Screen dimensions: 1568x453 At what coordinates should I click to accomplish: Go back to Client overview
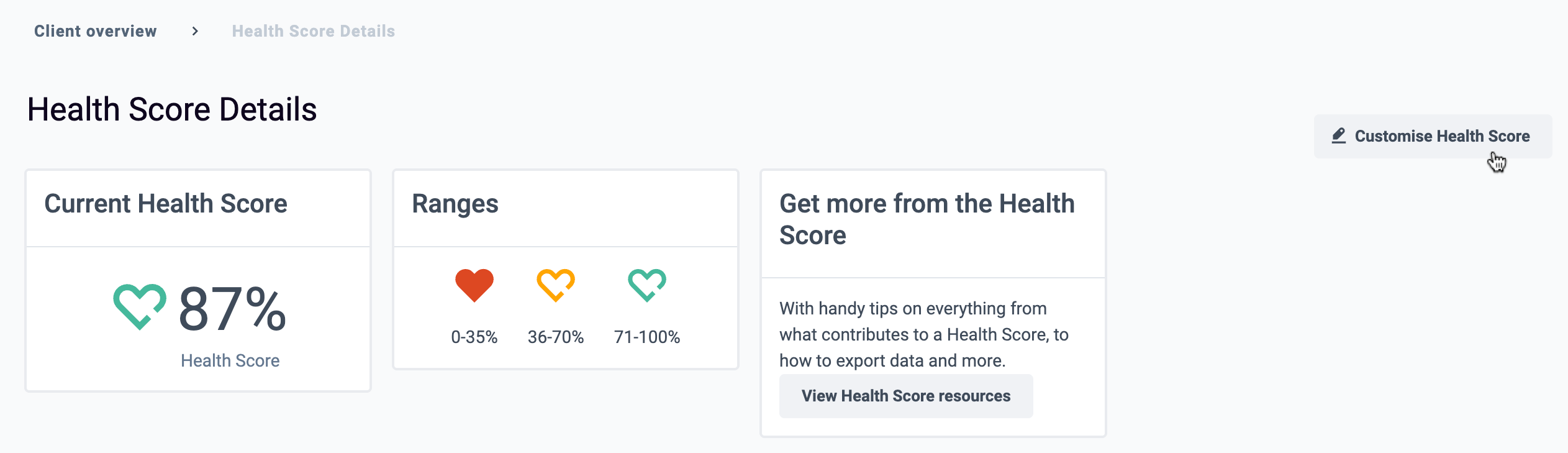96,31
